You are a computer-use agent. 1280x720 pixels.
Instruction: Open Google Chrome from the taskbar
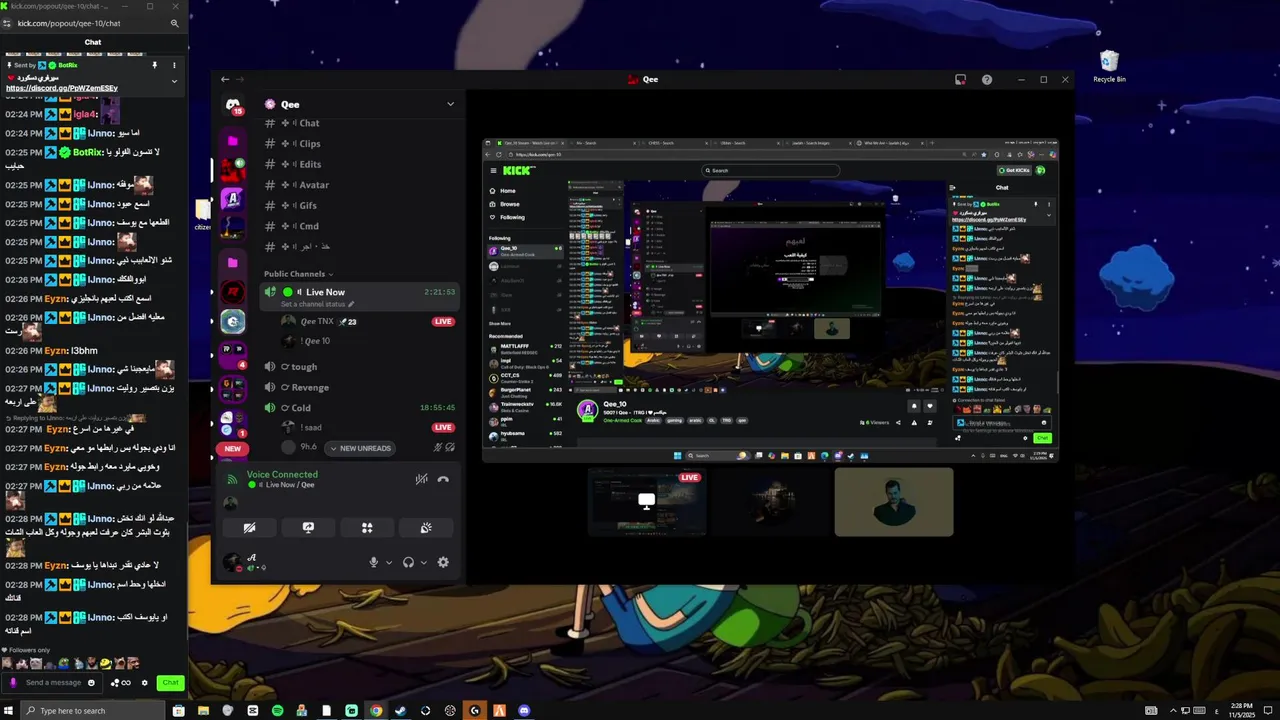click(376, 710)
